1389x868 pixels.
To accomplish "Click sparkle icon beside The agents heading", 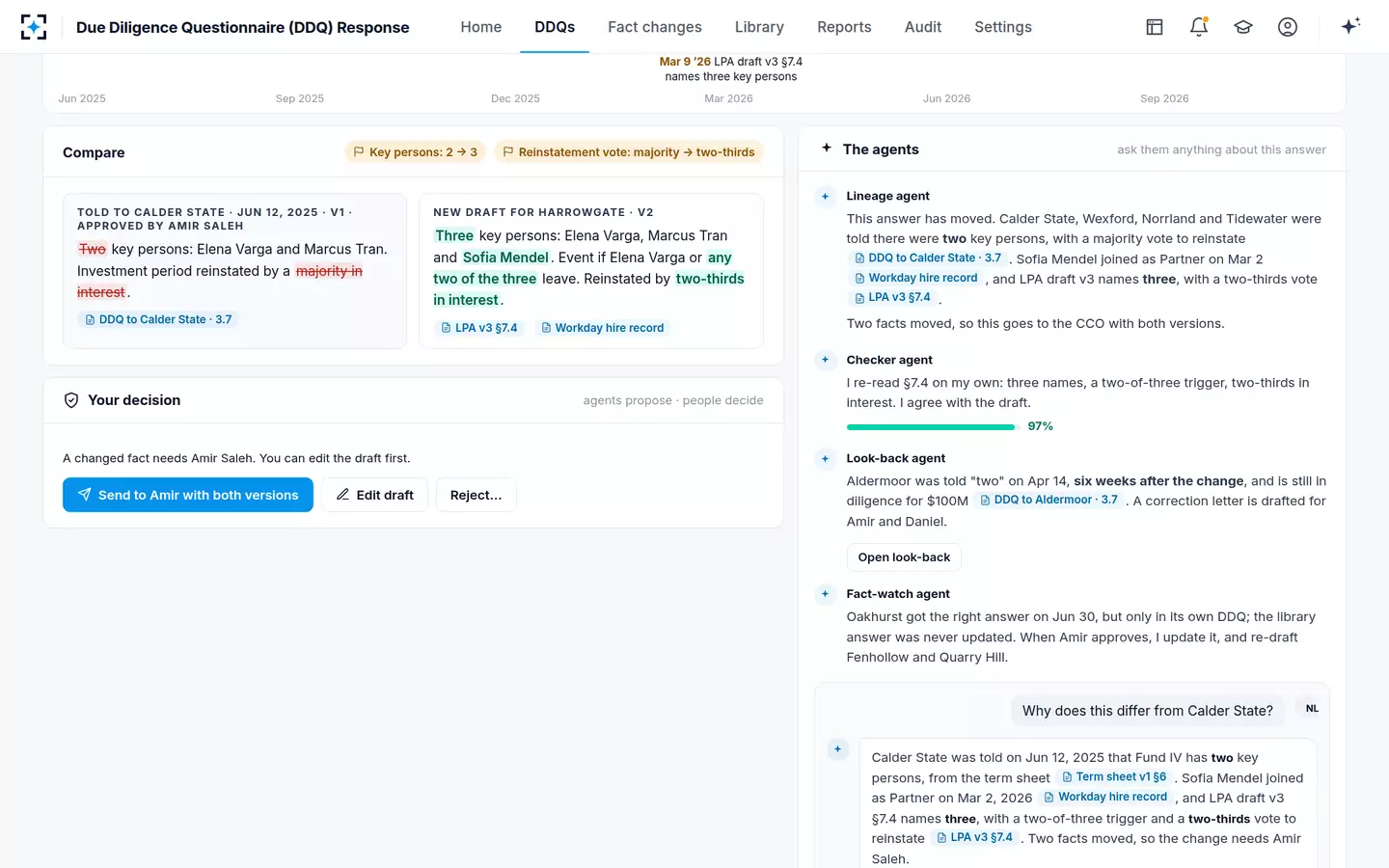I will pos(827,149).
